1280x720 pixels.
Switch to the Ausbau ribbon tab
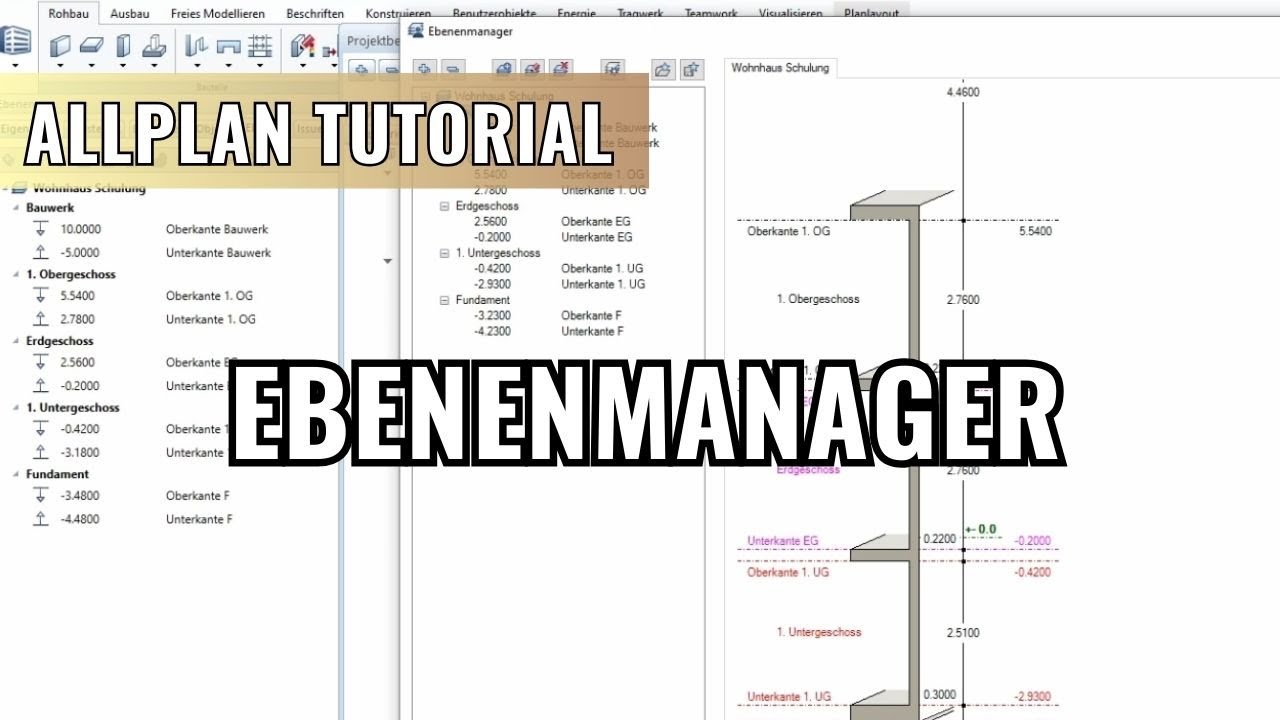(130, 14)
